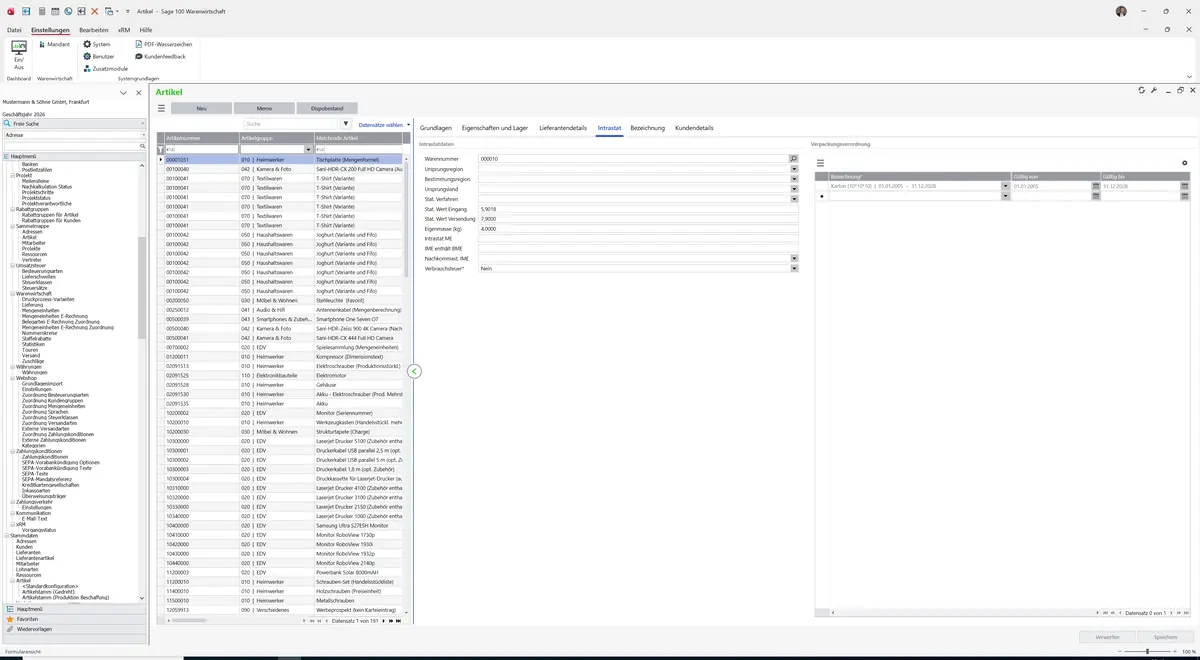Open calendar picker for Gültig bis 31.12.2028
The width and height of the screenshot is (1200, 660).
(1185, 186)
